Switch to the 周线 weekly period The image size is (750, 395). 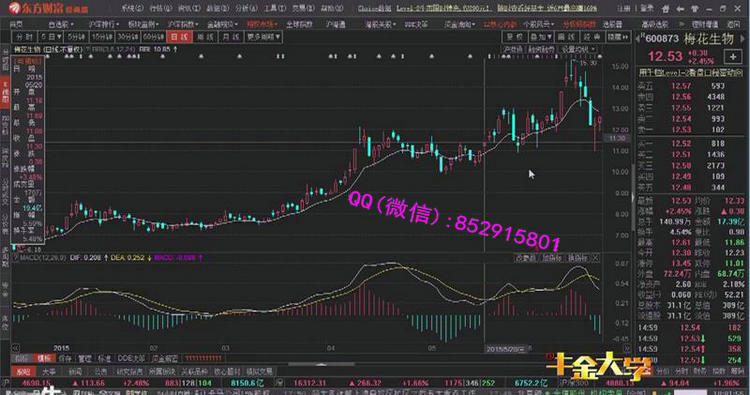pyautogui.click(x=206, y=37)
